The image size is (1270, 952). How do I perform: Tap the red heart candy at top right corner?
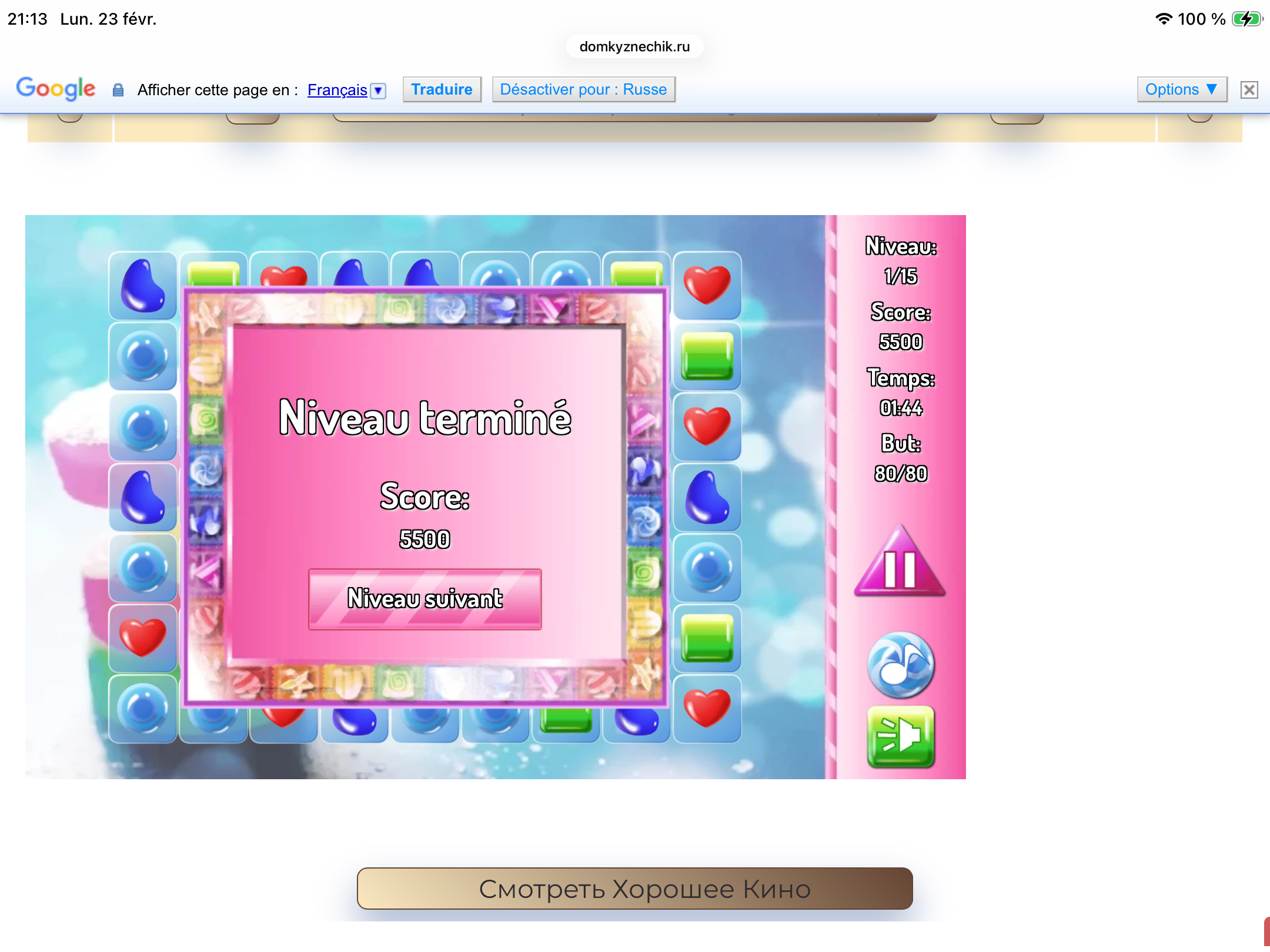pyautogui.click(x=707, y=285)
